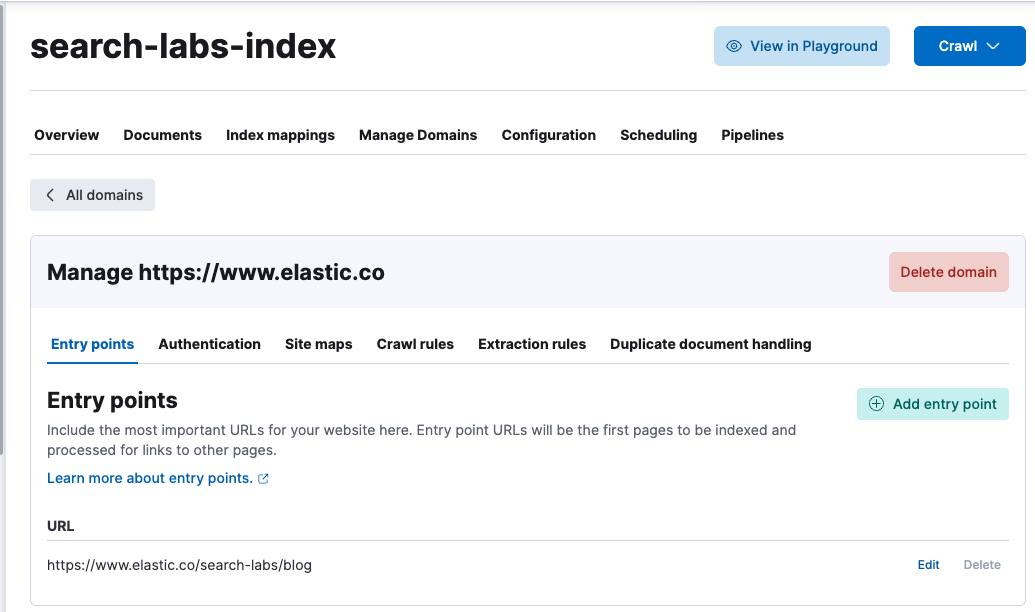Go to the Configuration tab

pyautogui.click(x=549, y=135)
